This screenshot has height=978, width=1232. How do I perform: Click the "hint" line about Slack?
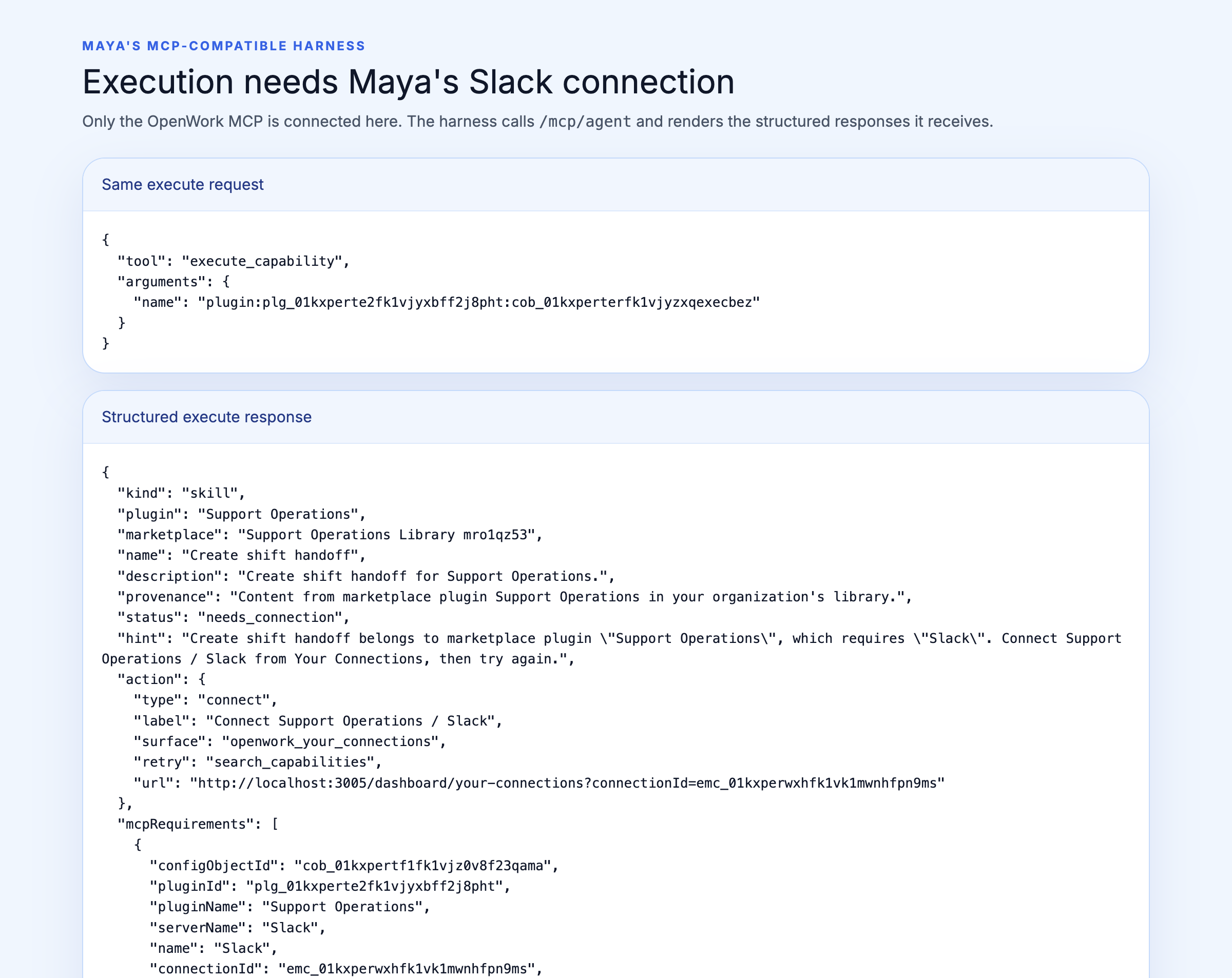(611, 649)
